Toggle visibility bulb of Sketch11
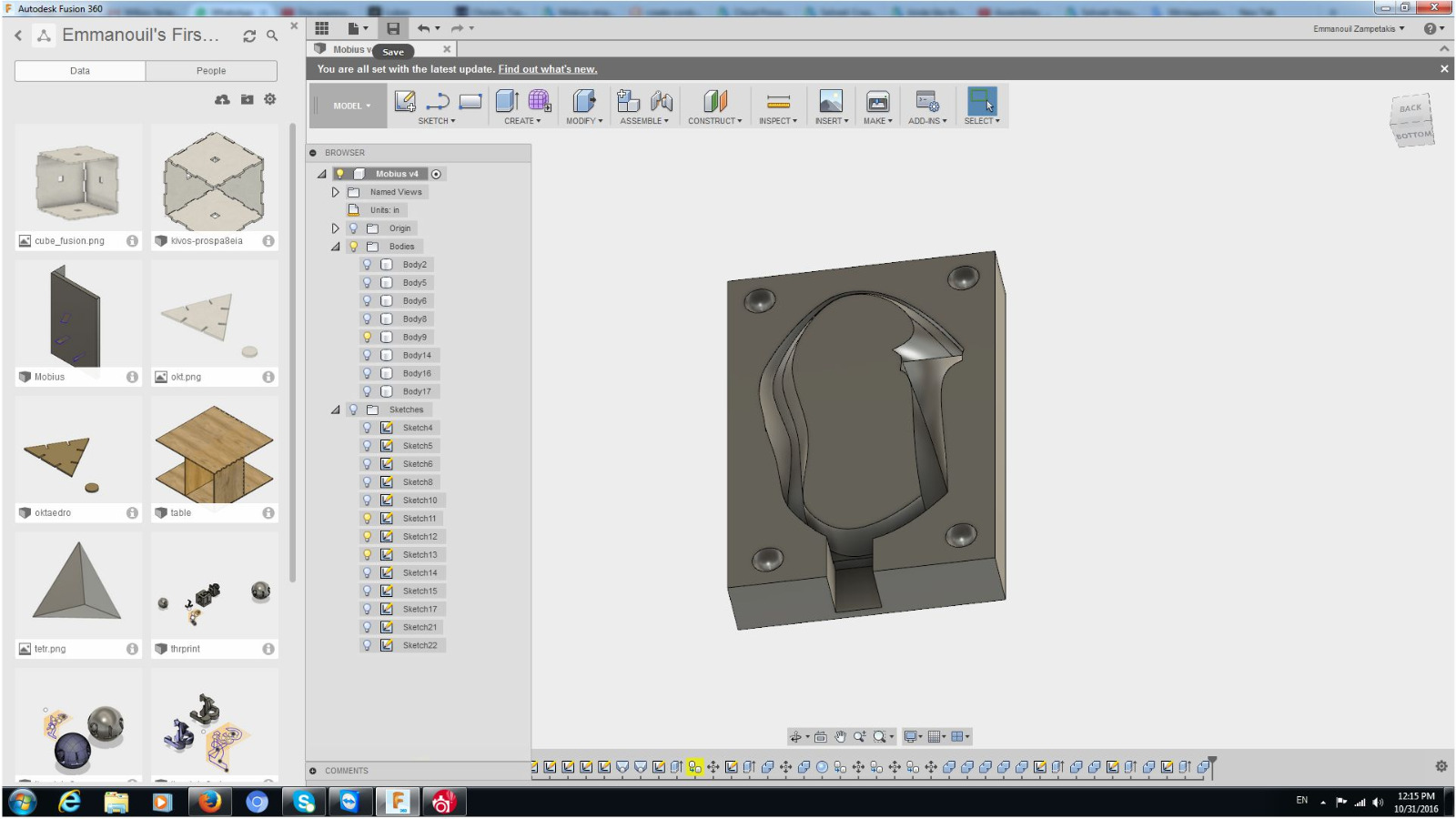The width and height of the screenshot is (1456, 819). [368, 519]
